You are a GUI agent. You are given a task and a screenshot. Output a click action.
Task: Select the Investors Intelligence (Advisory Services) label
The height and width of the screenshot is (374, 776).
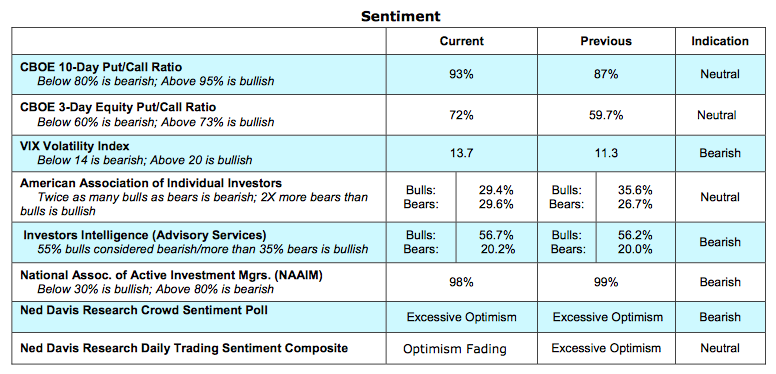[145, 235]
